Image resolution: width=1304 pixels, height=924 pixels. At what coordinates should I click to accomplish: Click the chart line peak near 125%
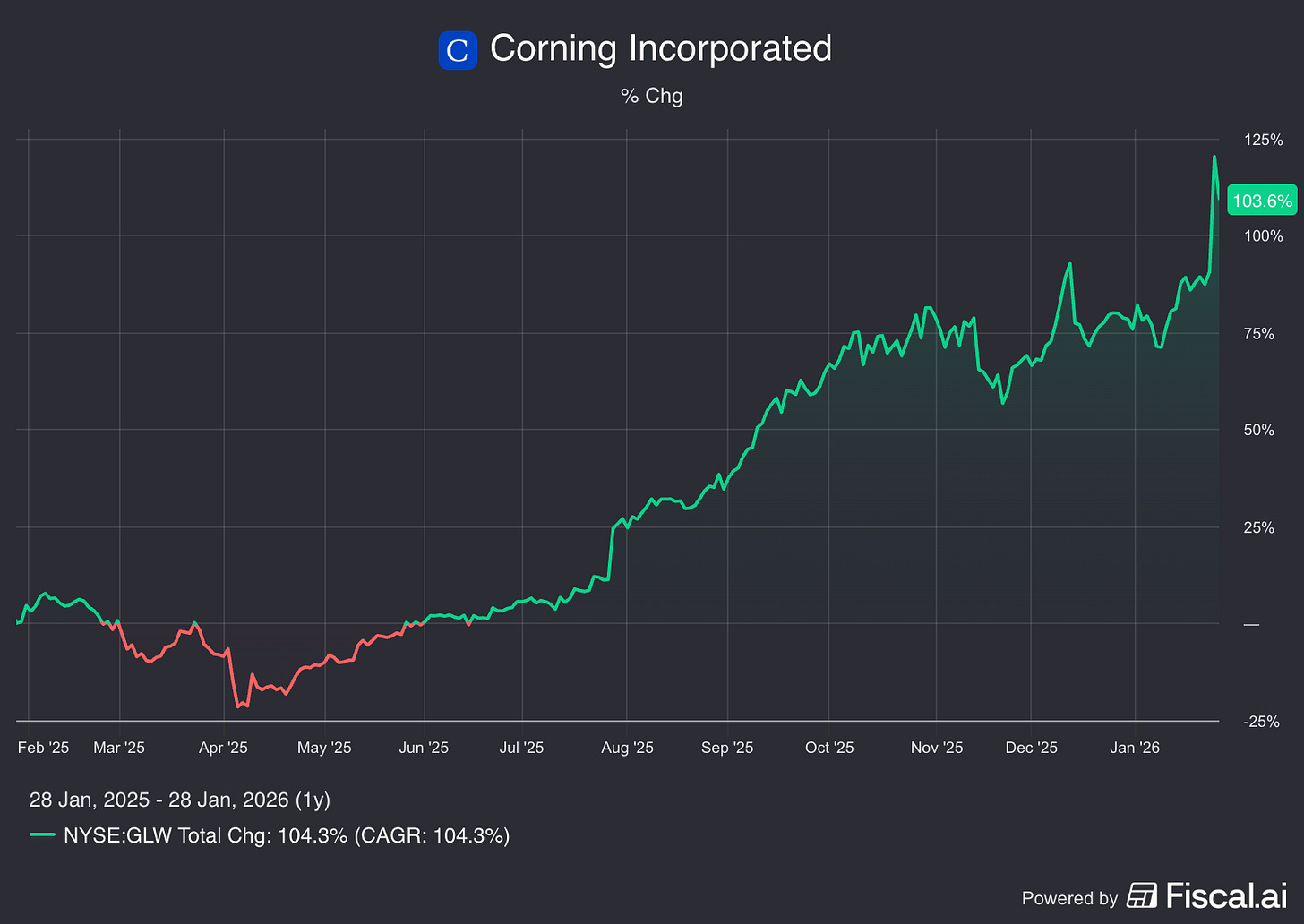coord(1214,157)
